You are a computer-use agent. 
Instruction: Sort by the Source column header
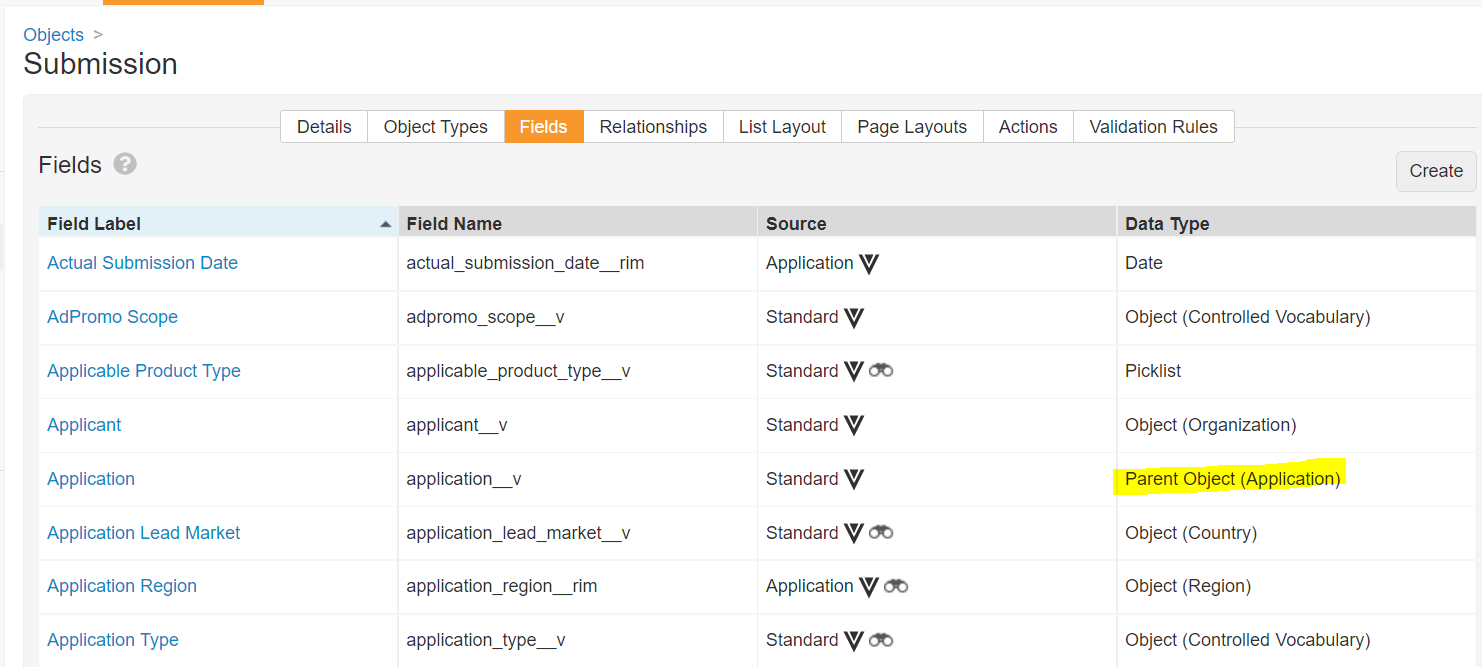click(x=796, y=224)
